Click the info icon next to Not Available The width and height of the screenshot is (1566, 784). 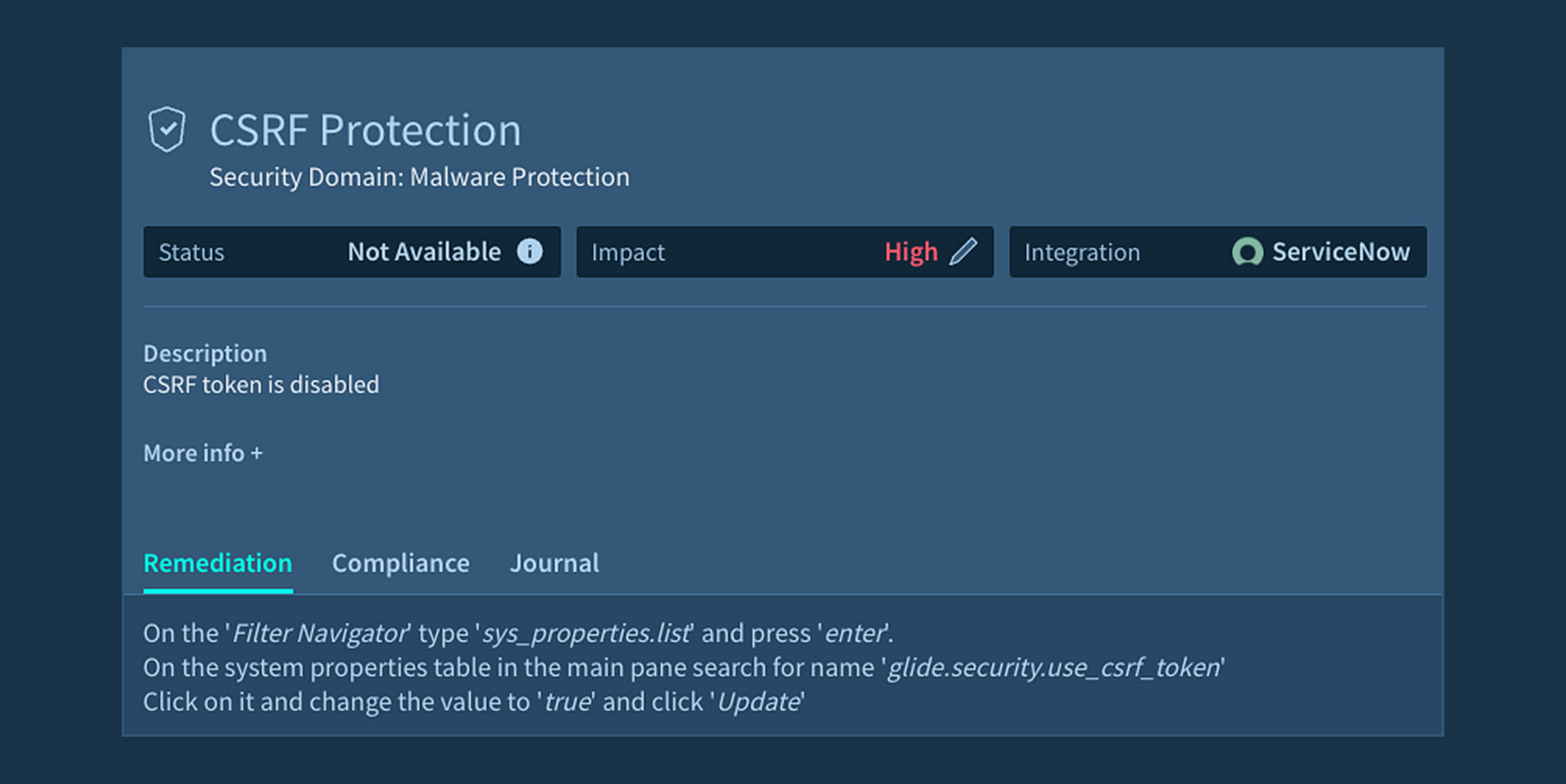click(530, 251)
